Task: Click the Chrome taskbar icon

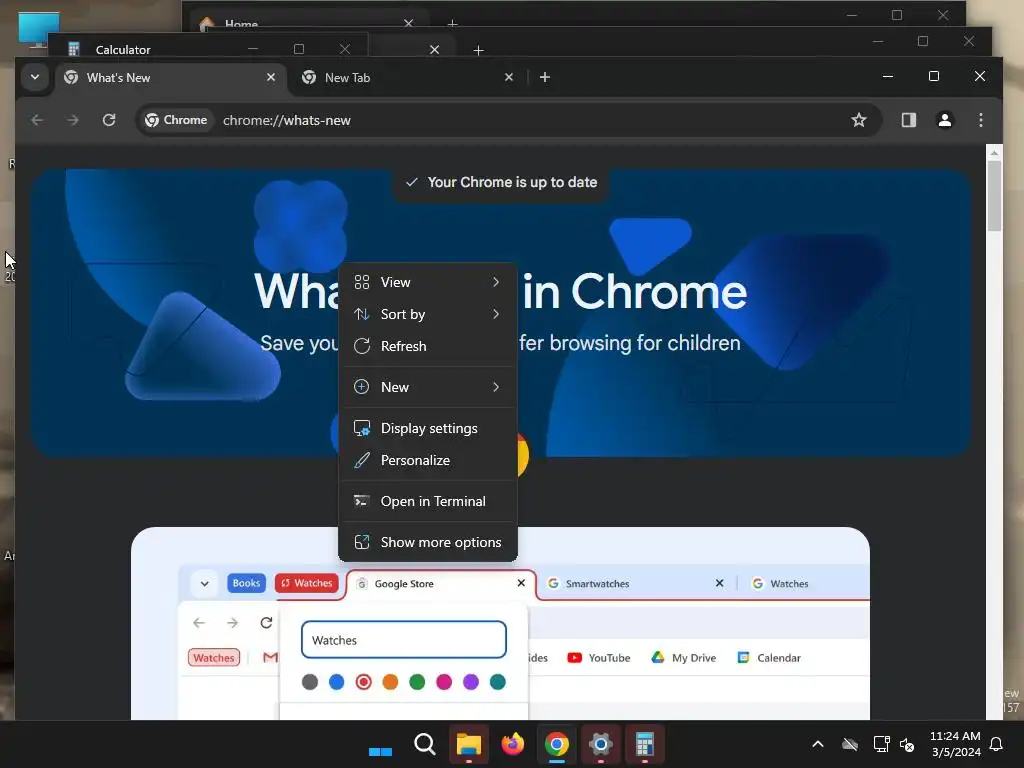Action: coord(556,744)
